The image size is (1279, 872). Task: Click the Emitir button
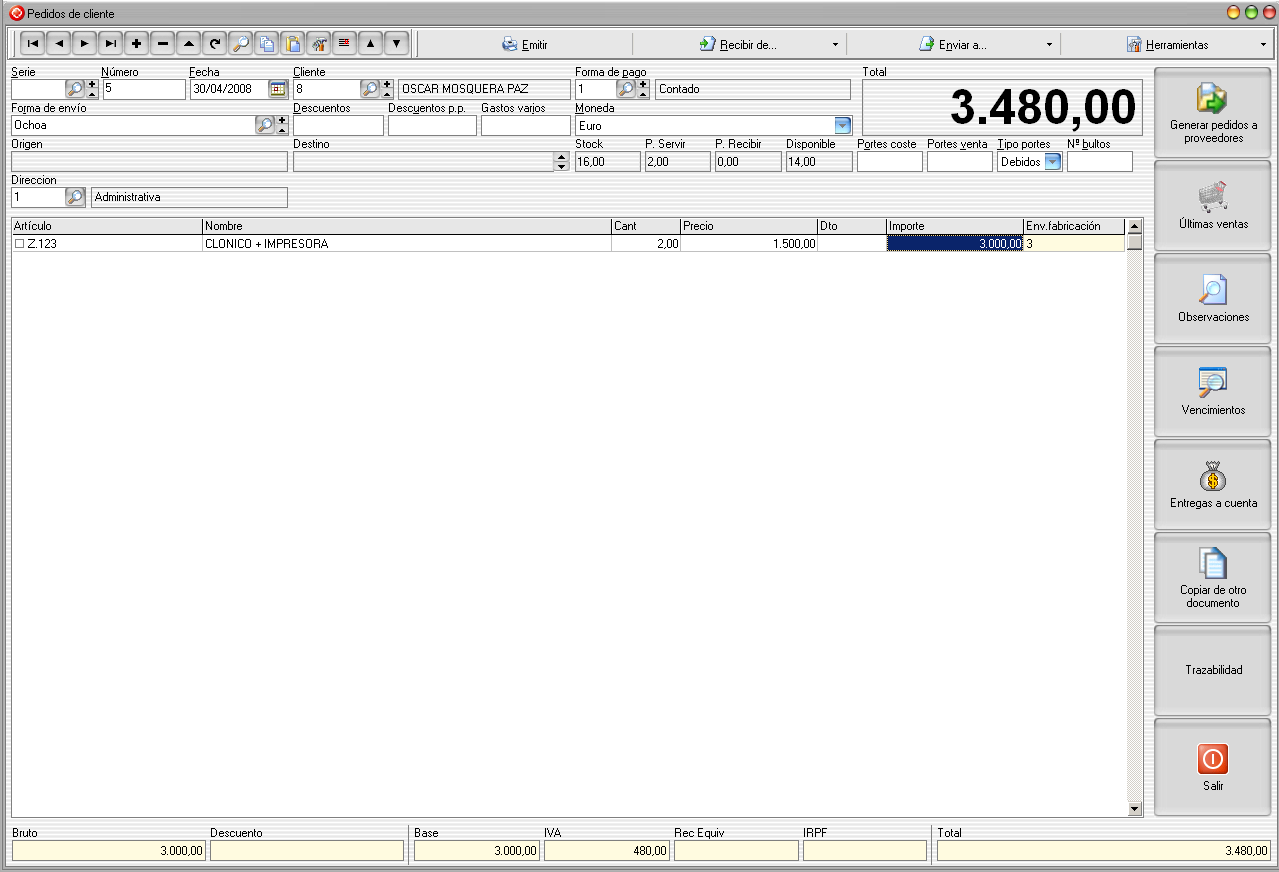[524, 45]
